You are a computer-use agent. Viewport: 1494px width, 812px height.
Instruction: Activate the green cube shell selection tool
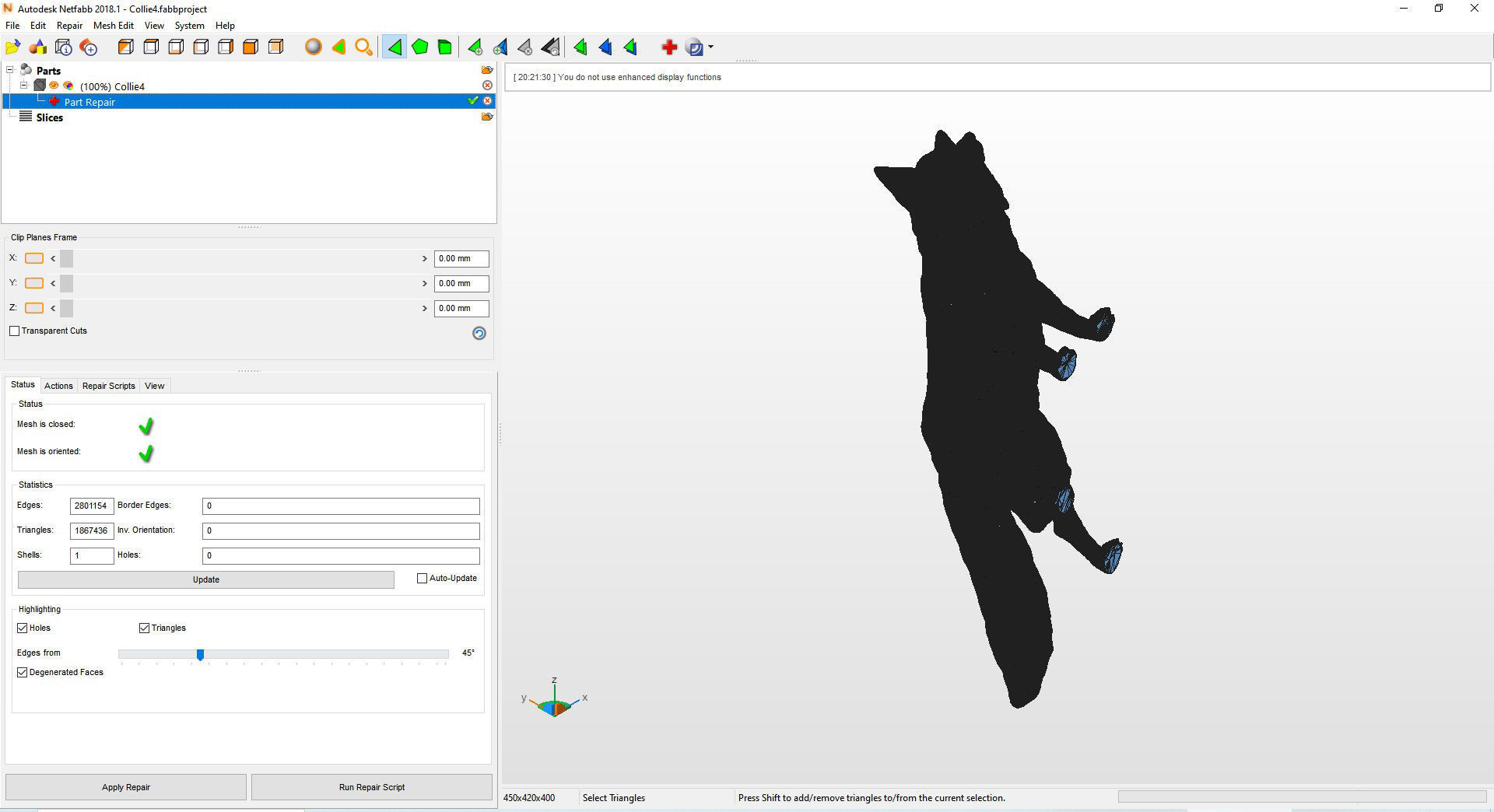[x=445, y=47]
